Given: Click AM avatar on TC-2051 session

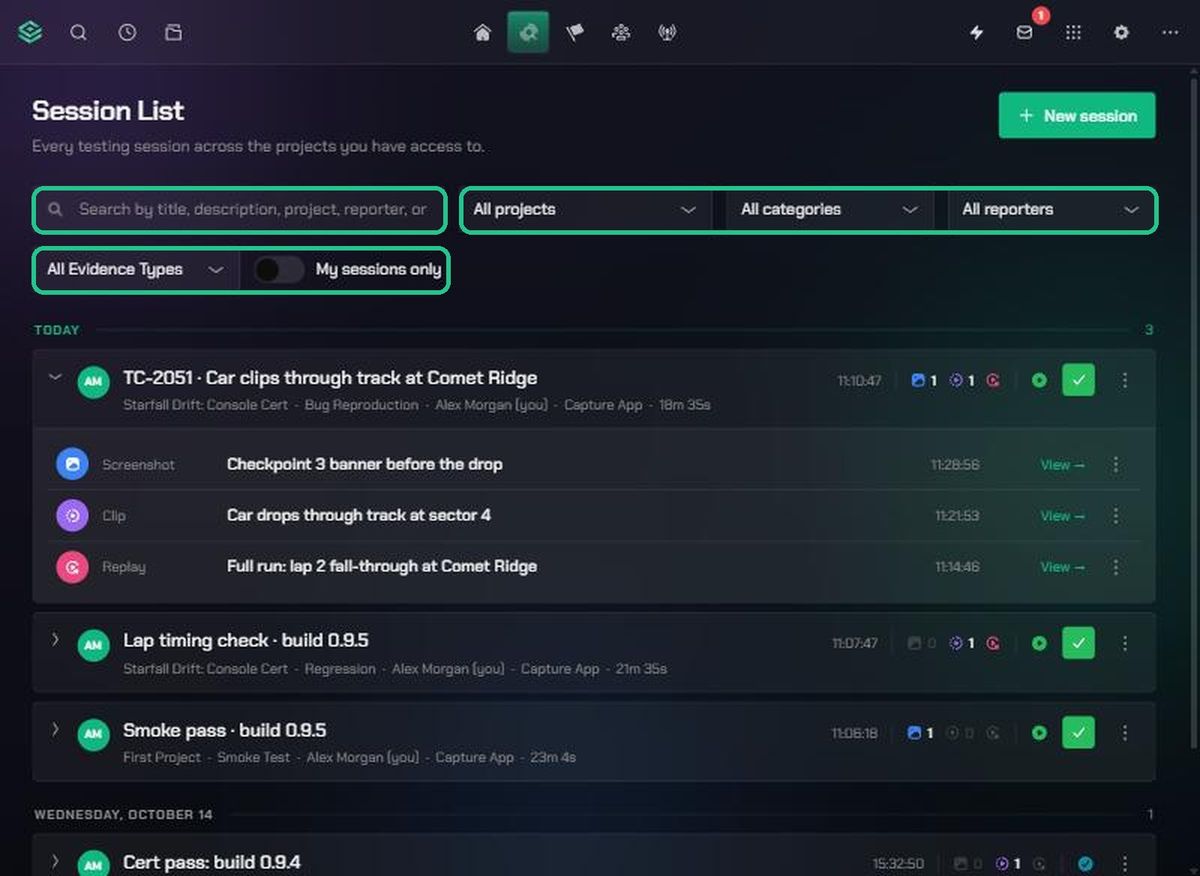Looking at the screenshot, I should (93, 382).
